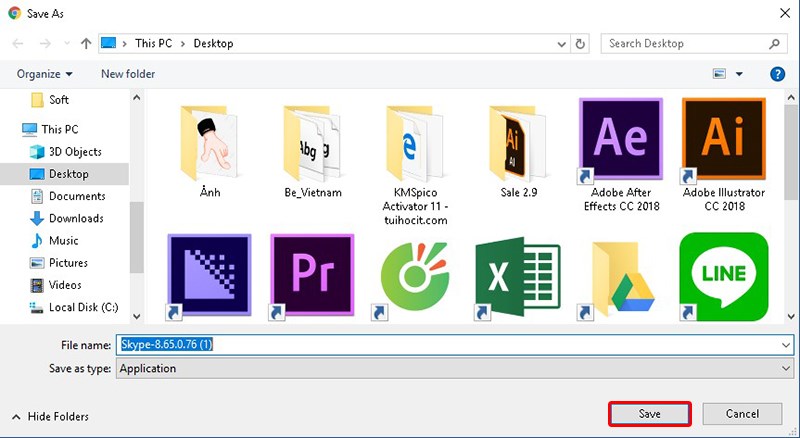Select the Adobe Premiere Pro shortcut icon
Screen dimensions: 800x438
click(313, 276)
